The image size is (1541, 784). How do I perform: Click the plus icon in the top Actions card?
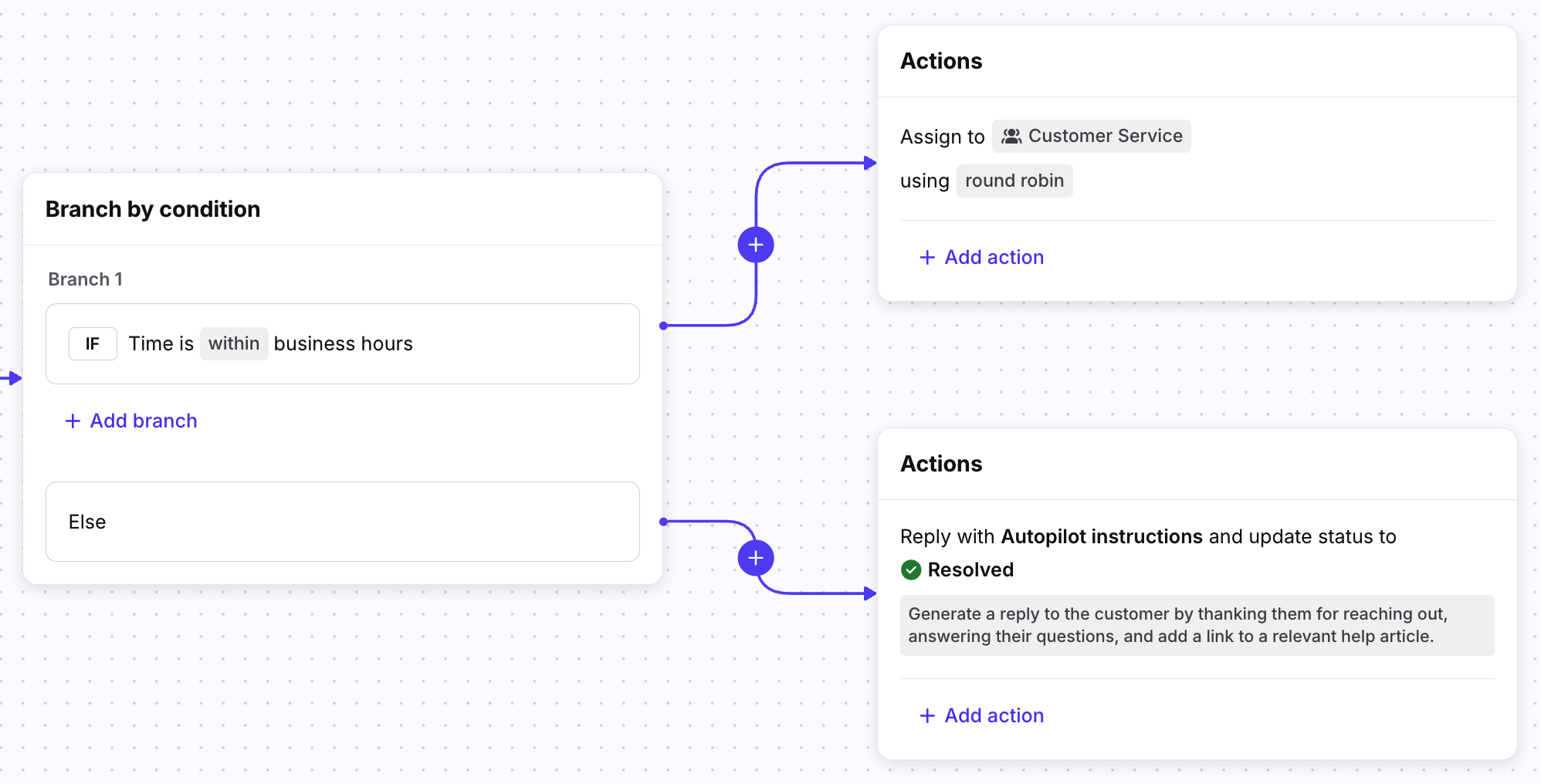(927, 258)
